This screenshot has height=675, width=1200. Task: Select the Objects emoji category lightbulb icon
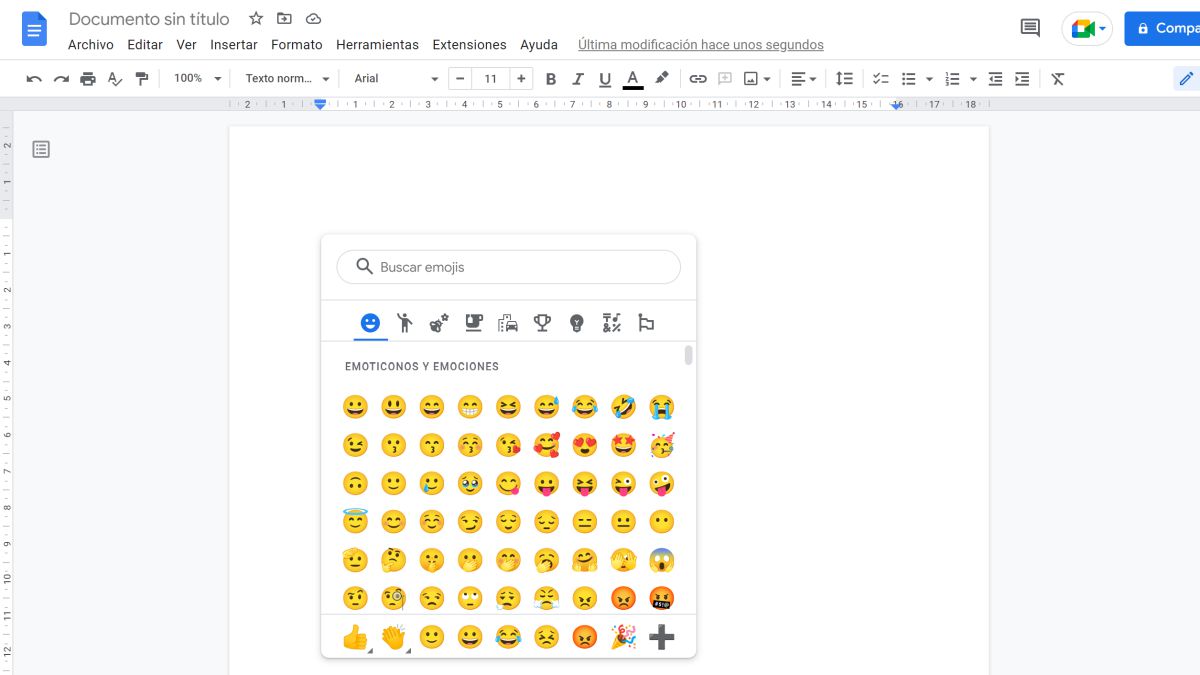pos(576,322)
